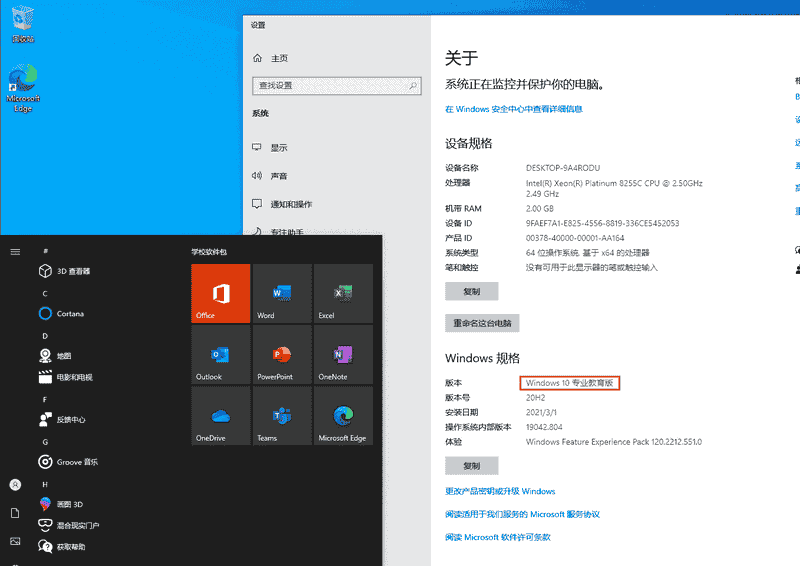
Task: Jump to letter H app group header
Action: click(x=45, y=484)
